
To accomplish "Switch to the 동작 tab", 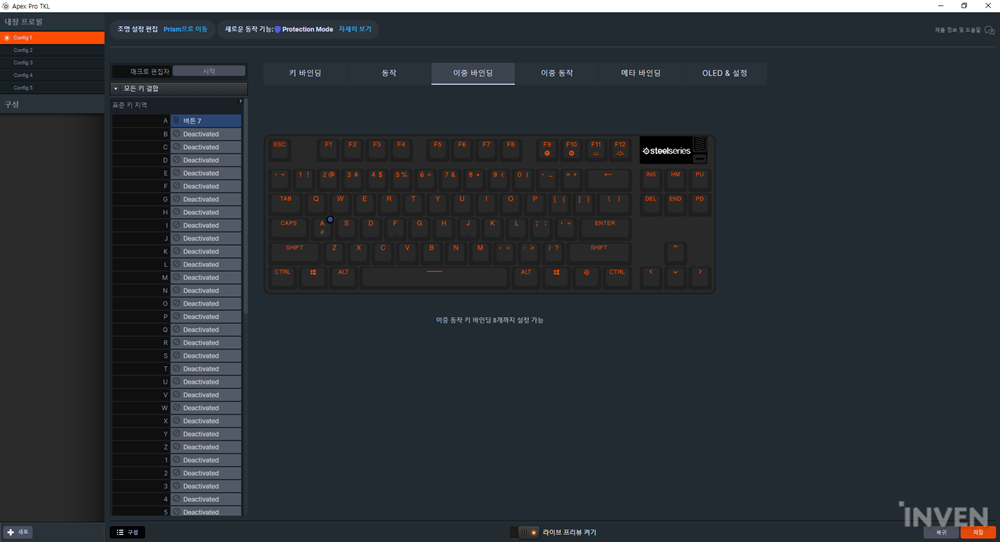I will [x=389, y=73].
